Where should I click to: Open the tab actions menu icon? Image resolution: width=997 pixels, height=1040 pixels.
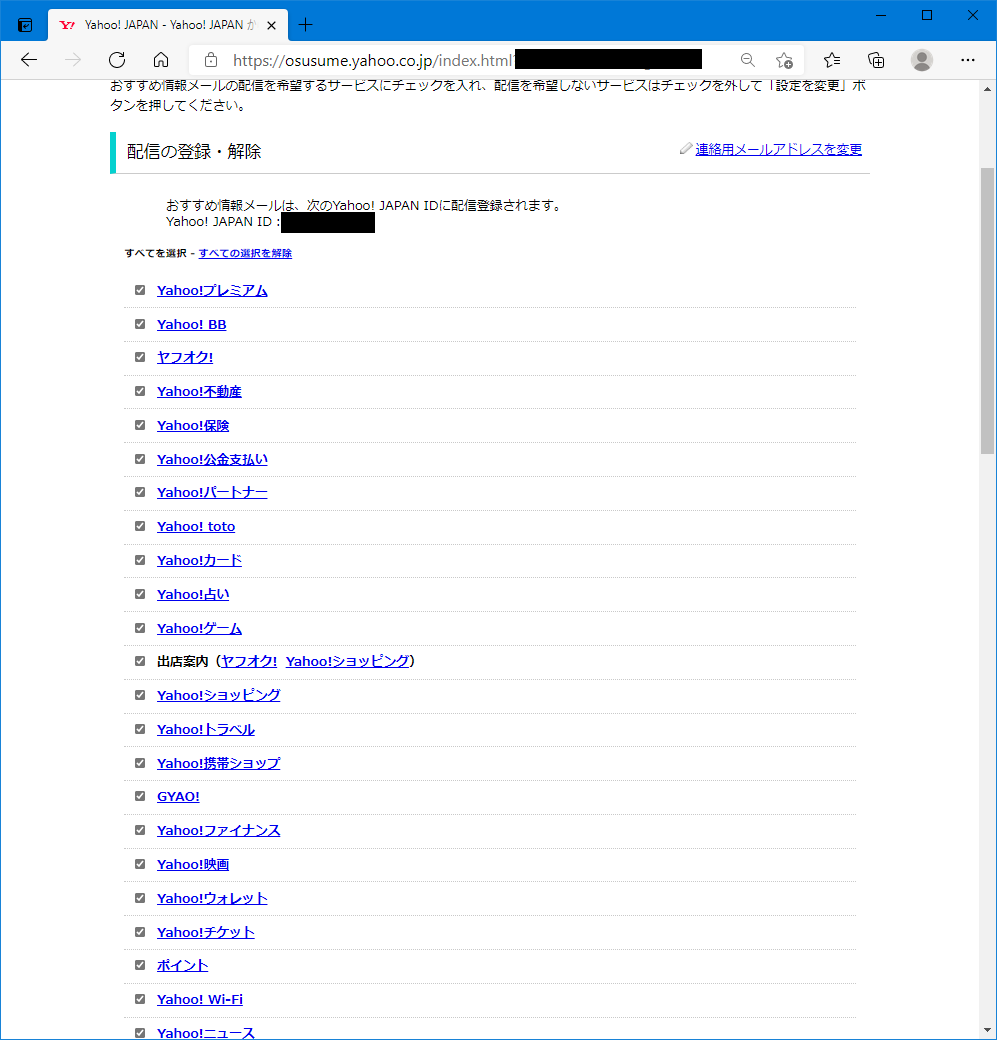point(25,25)
